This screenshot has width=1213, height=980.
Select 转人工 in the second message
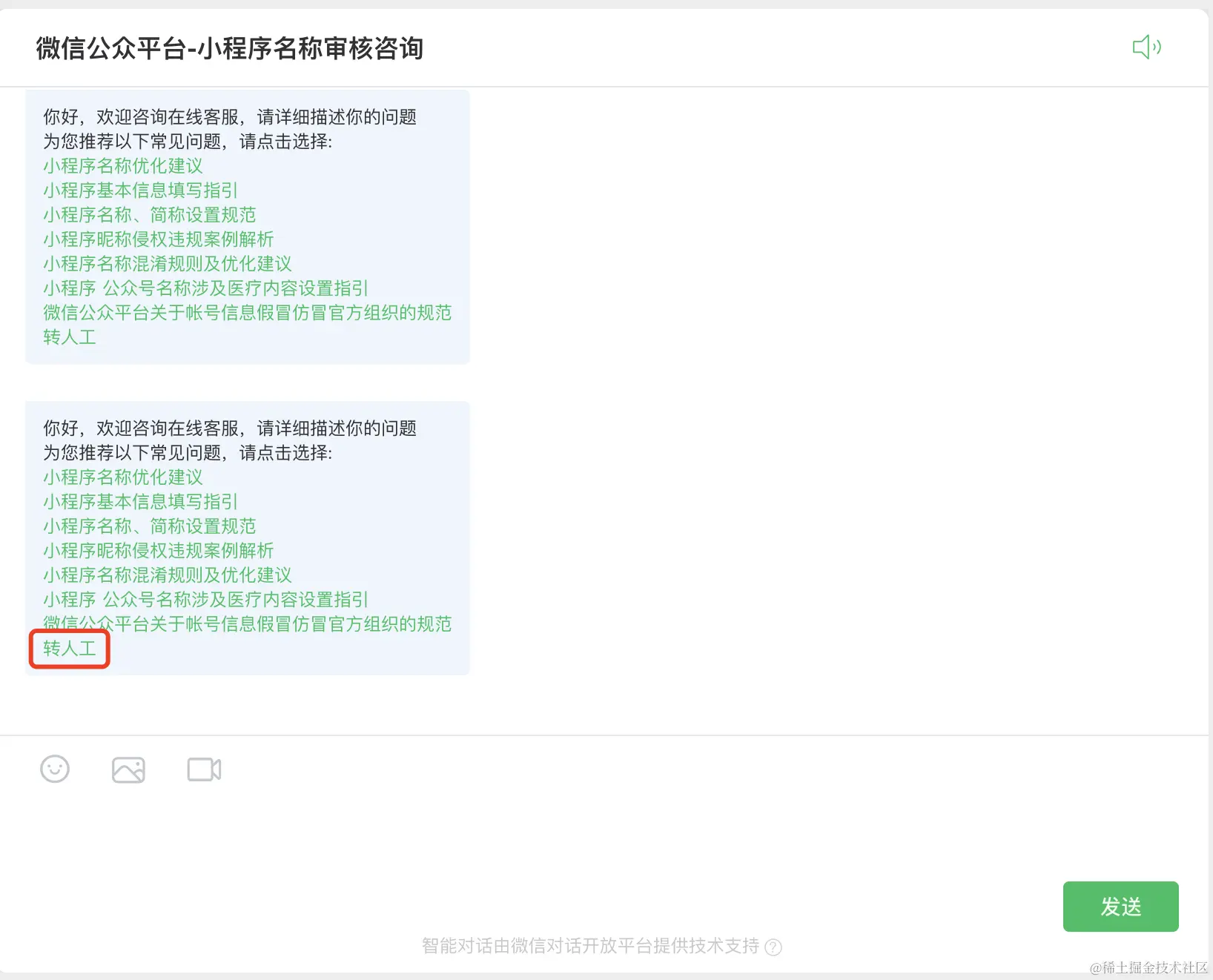pos(70,649)
